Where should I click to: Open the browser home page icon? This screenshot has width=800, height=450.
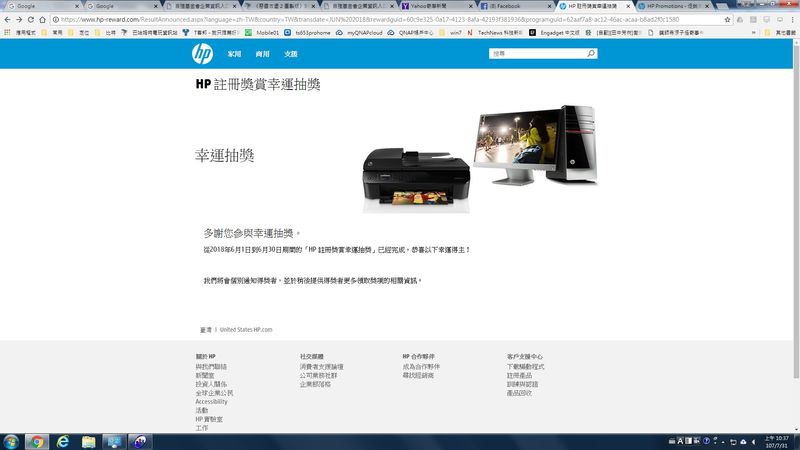[42, 19]
